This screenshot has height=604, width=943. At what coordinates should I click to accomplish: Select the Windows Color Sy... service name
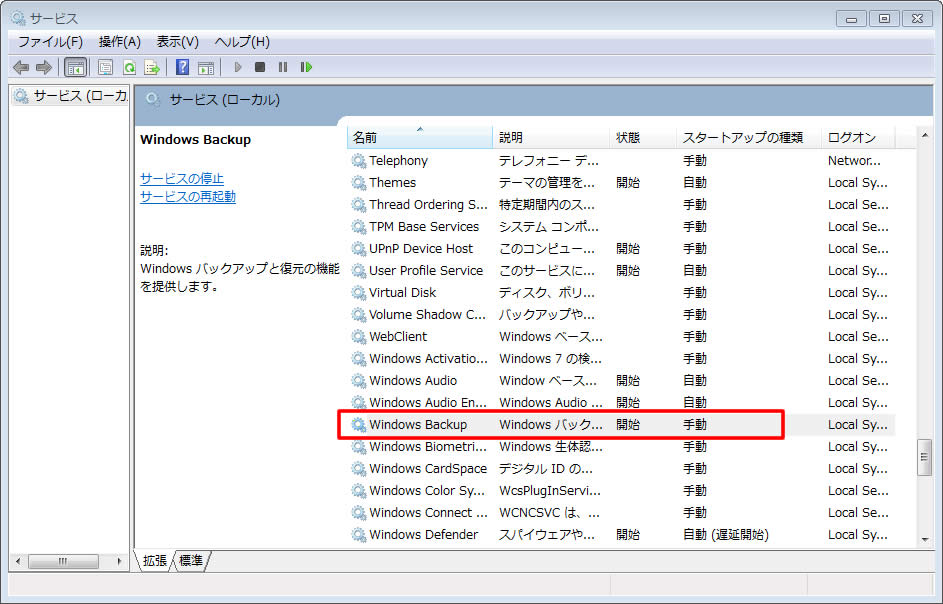click(426, 491)
